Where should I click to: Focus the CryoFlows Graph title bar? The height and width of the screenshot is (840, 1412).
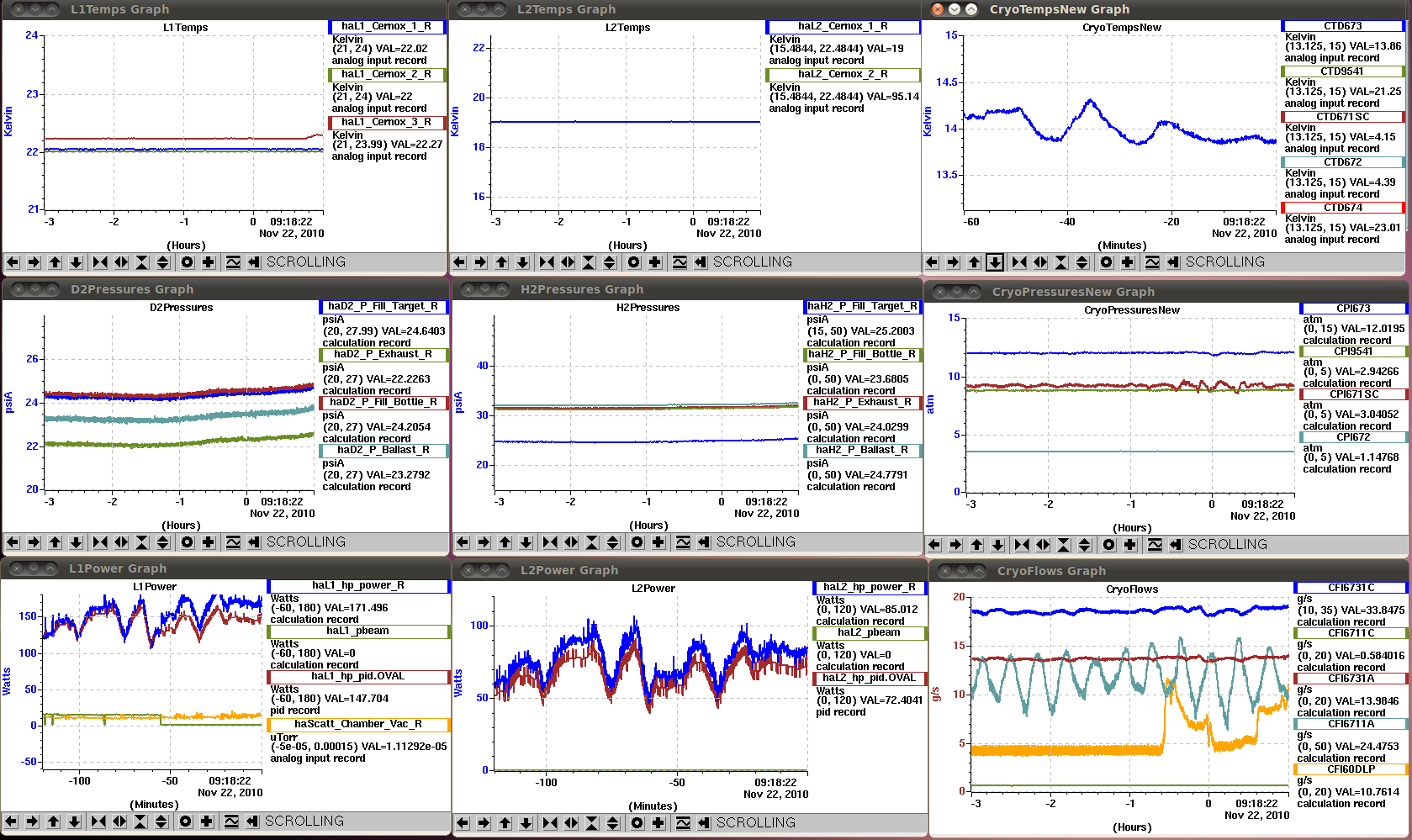point(1169,571)
